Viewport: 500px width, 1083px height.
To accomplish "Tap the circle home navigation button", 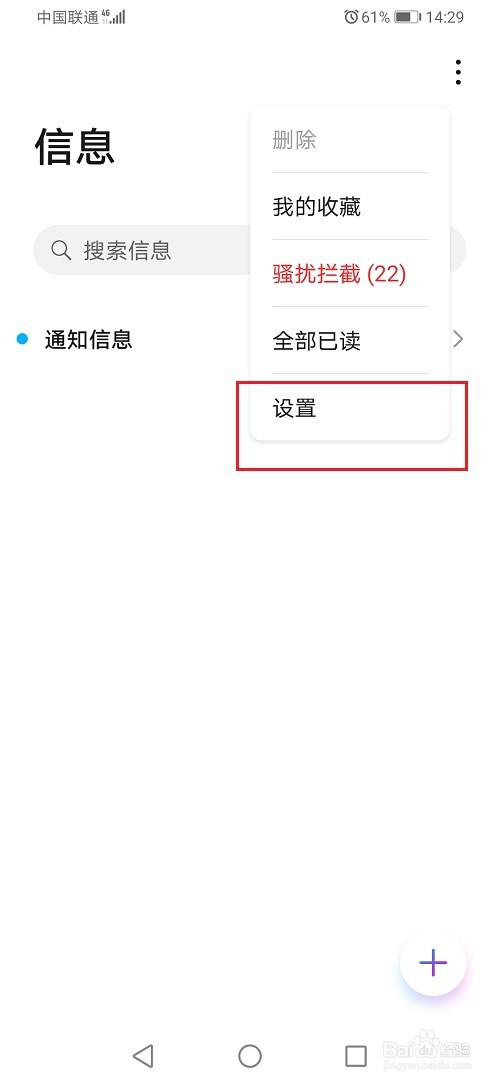I will 250,1055.
